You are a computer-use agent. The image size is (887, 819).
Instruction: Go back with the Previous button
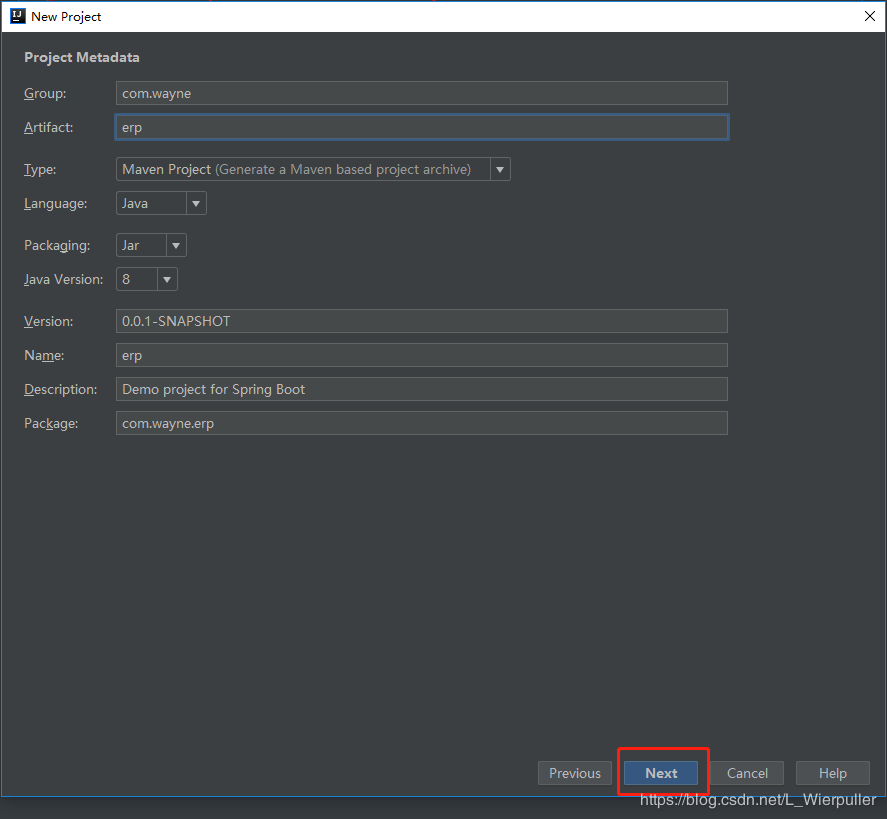pyautogui.click(x=575, y=773)
